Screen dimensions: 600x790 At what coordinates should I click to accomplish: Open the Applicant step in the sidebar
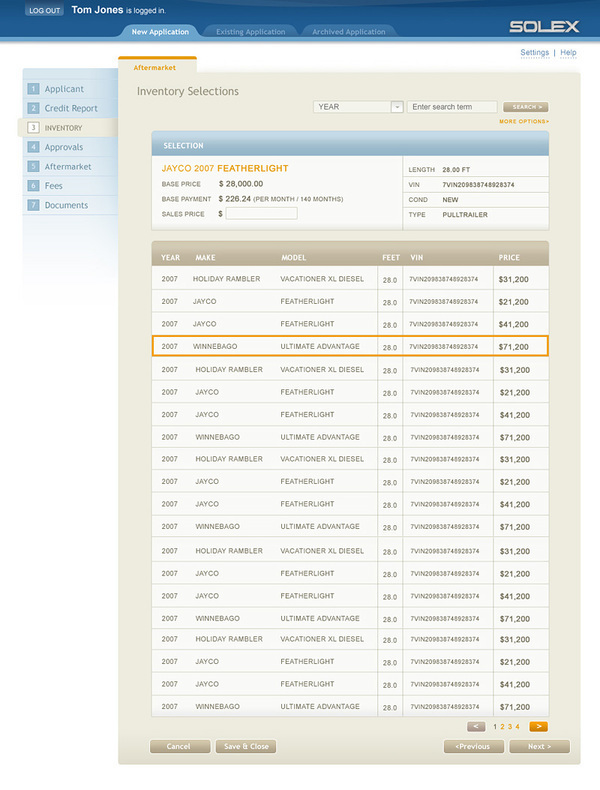tap(64, 89)
